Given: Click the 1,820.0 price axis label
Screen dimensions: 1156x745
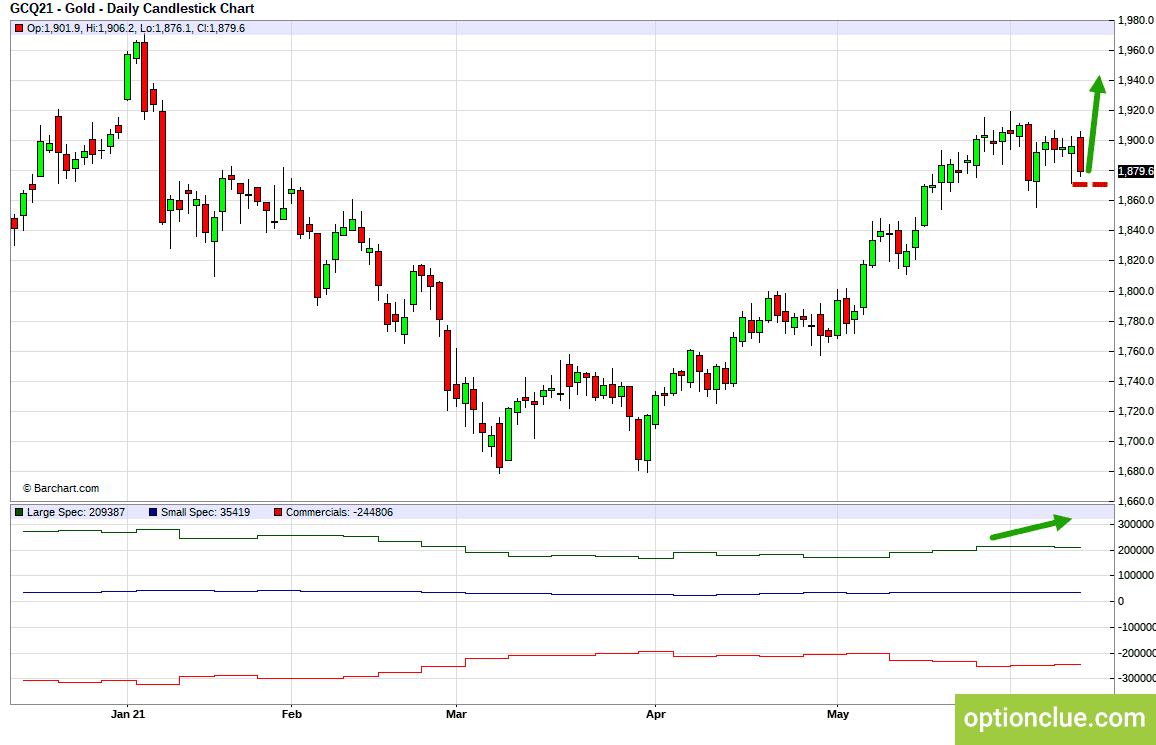Looking at the screenshot, I should pyautogui.click(x=1136, y=260).
